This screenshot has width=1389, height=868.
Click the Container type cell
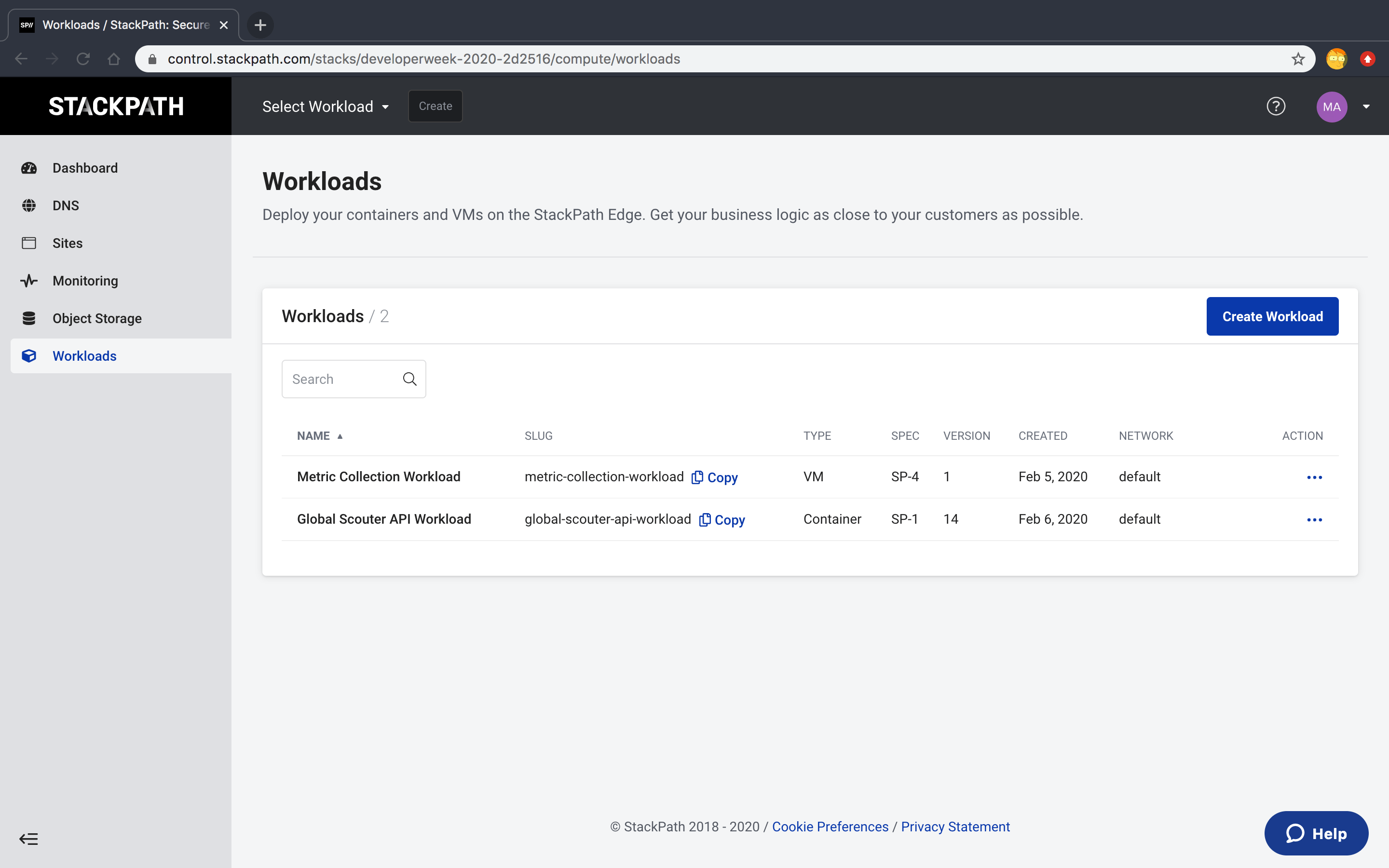click(x=832, y=519)
